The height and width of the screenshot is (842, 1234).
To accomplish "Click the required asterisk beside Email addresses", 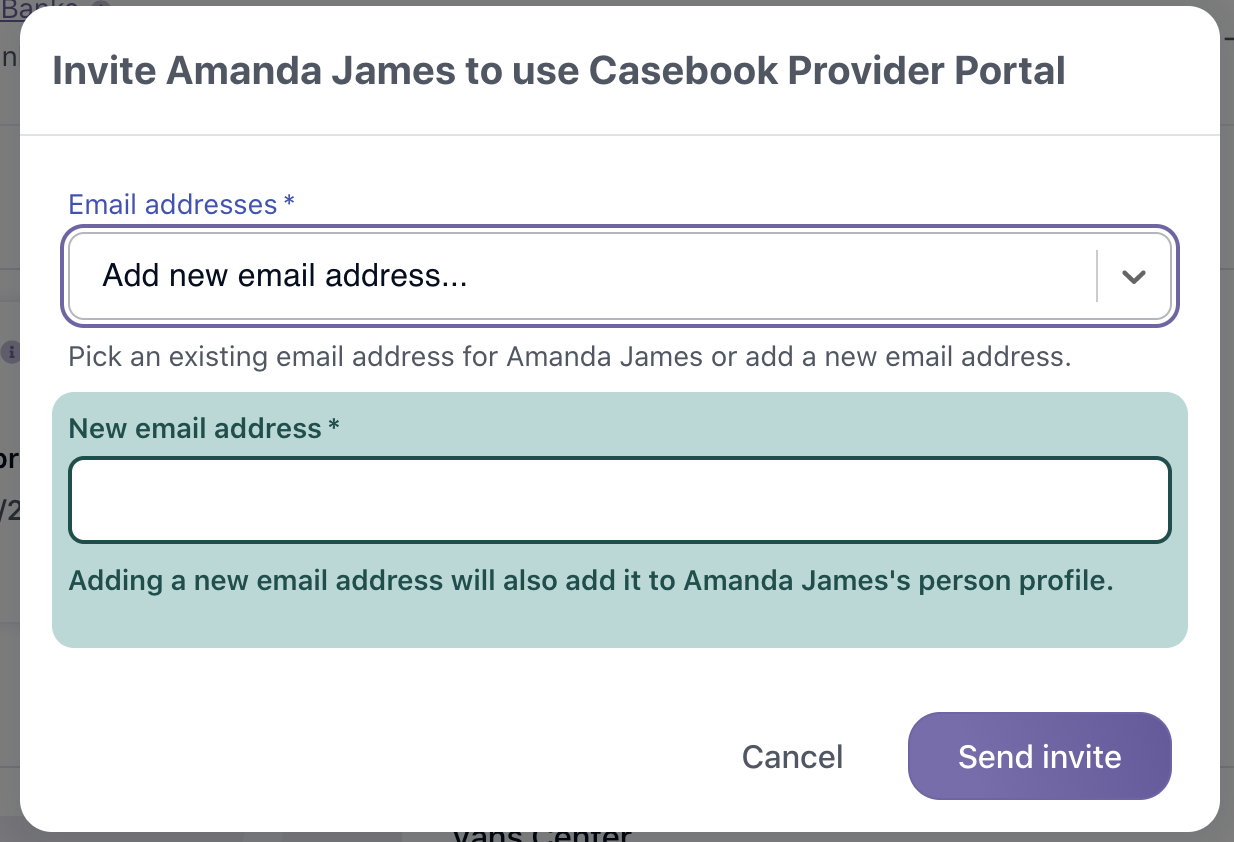I will pos(289,204).
